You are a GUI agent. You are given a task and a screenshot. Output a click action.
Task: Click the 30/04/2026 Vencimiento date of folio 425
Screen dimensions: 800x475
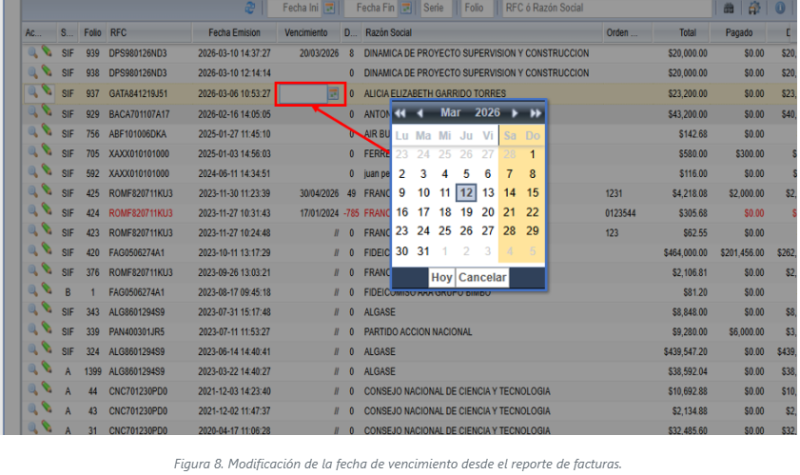click(319, 193)
